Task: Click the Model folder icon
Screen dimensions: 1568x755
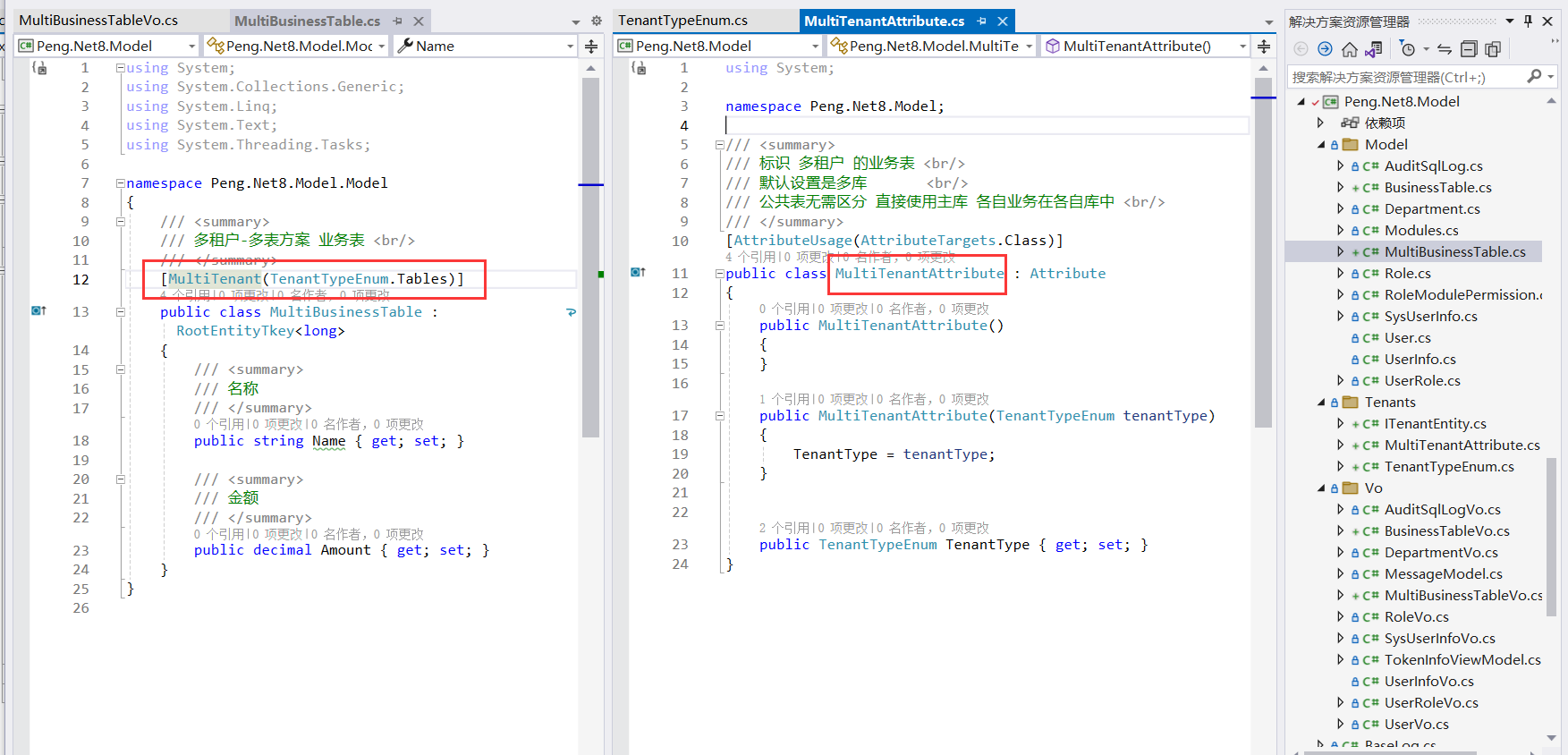Action: pyautogui.click(x=1351, y=145)
